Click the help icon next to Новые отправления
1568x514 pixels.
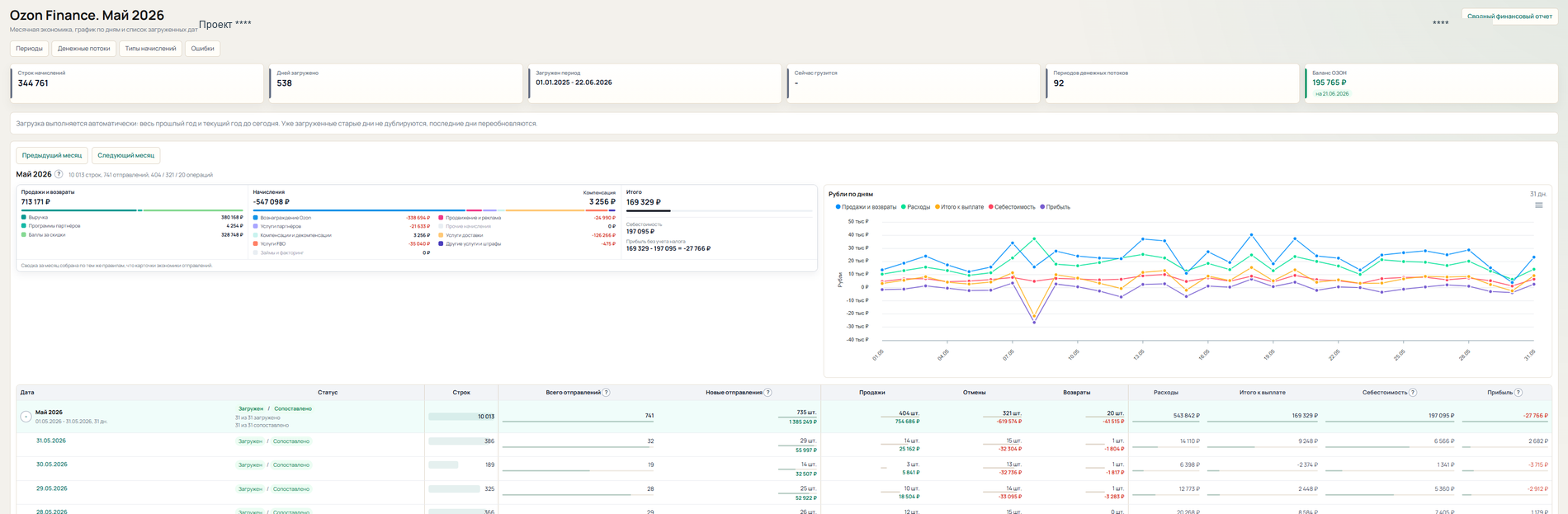click(767, 393)
